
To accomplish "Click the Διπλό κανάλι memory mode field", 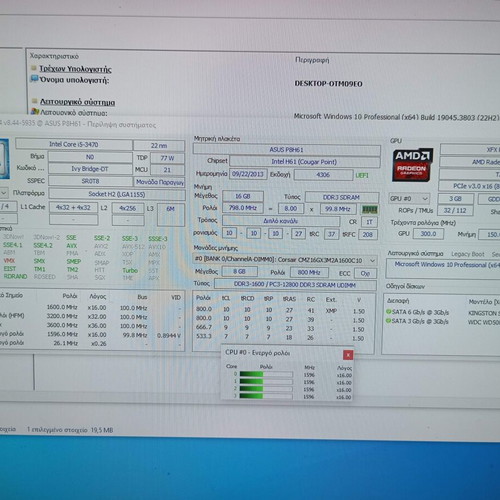I will pyautogui.click(x=281, y=221).
